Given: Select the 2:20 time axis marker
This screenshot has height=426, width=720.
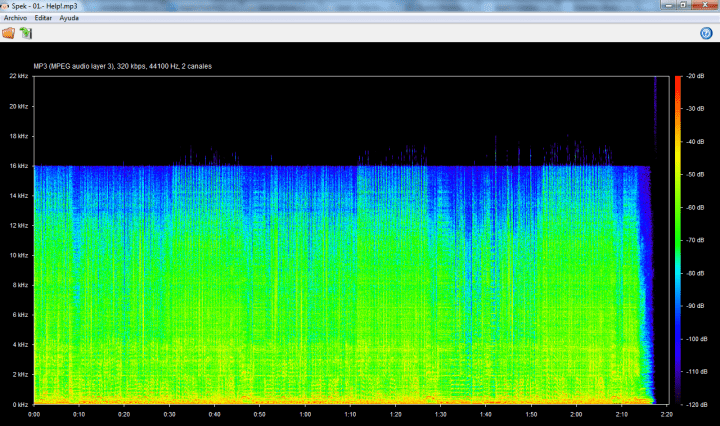Looking at the screenshot, I should [667, 413].
